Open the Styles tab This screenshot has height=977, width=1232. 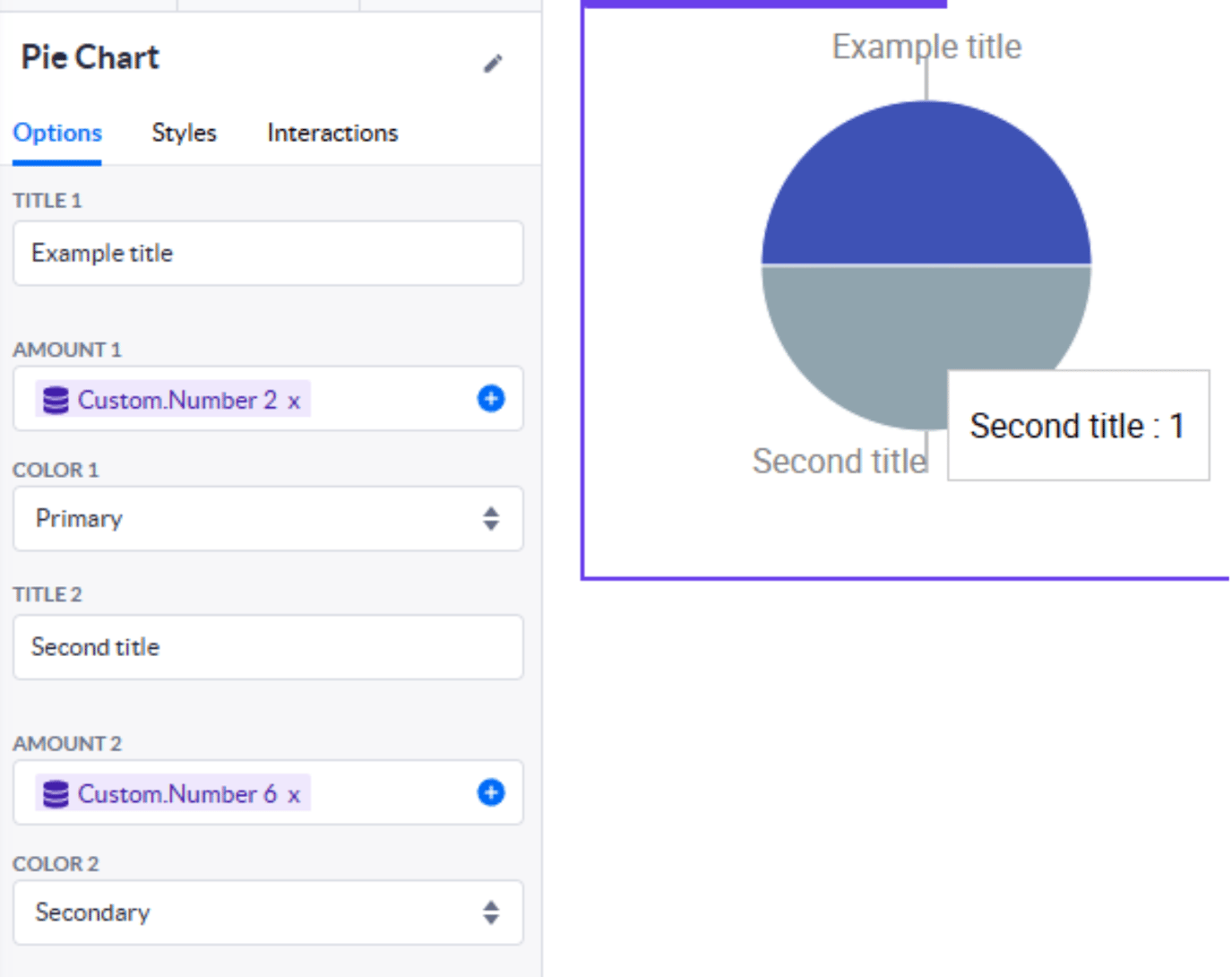[x=184, y=133]
